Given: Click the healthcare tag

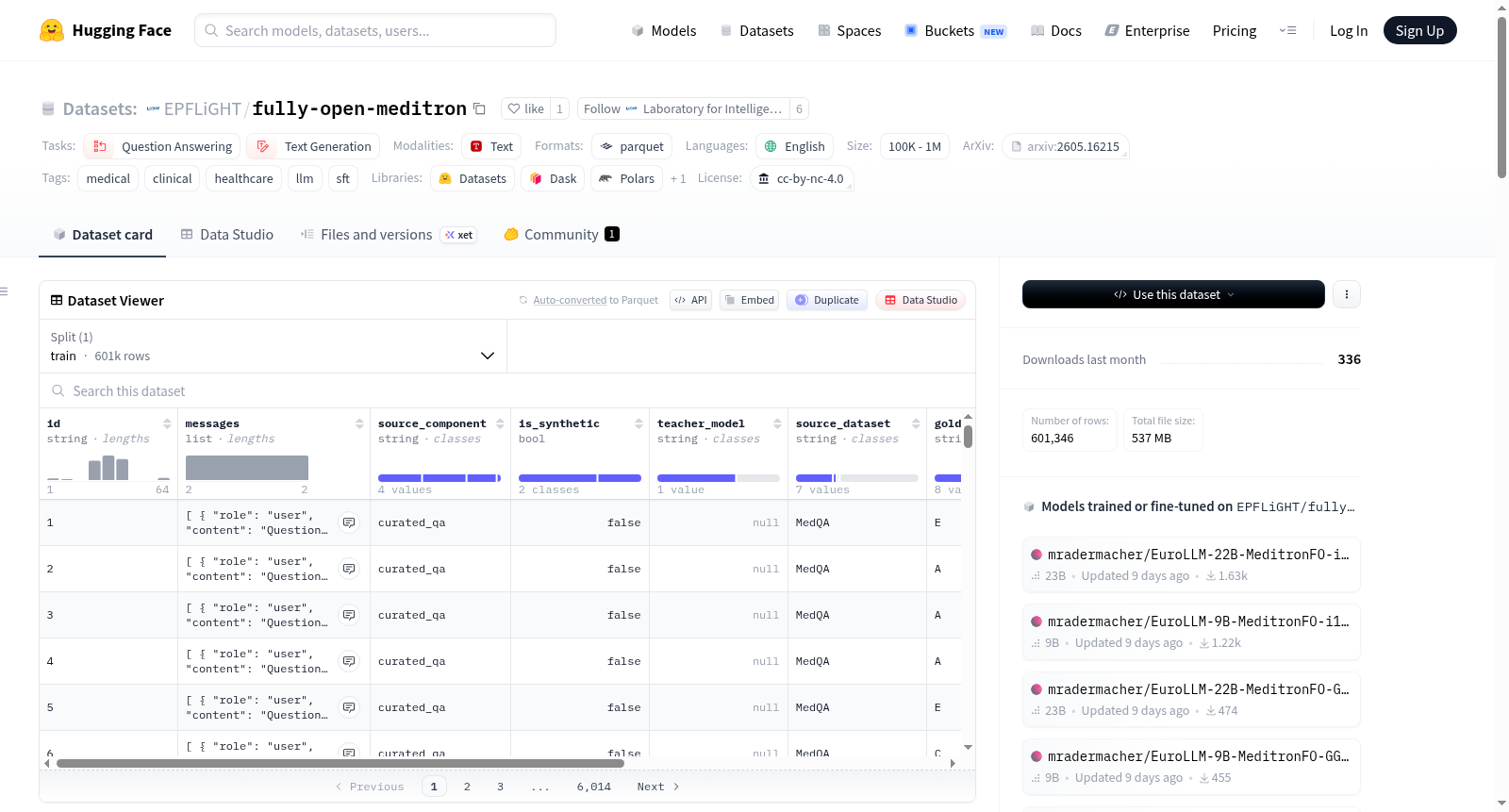Looking at the screenshot, I should pyautogui.click(x=243, y=178).
